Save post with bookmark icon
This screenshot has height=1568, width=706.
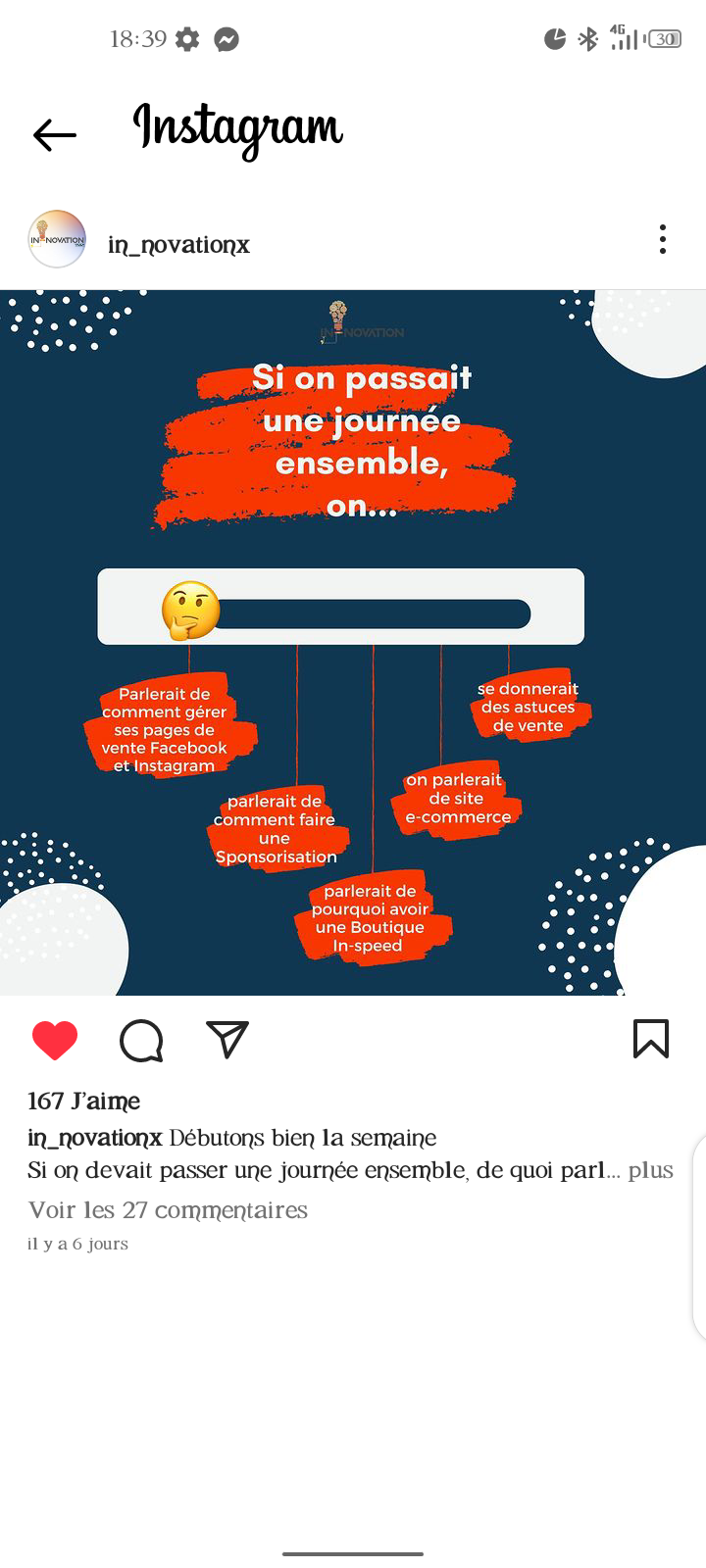point(651,1039)
